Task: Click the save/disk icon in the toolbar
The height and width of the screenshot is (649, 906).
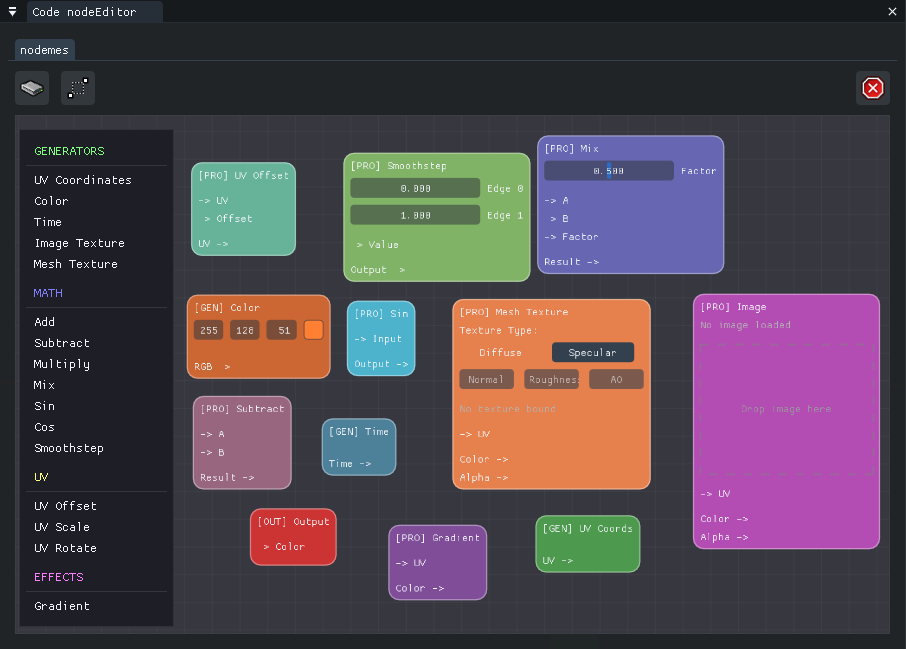Action: [31, 88]
